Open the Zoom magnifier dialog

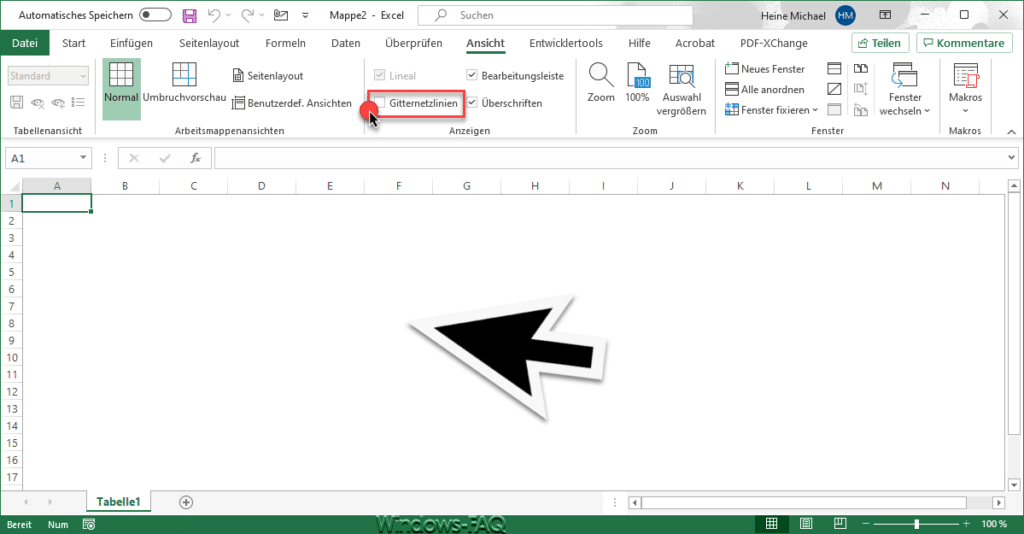tap(601, 82)
